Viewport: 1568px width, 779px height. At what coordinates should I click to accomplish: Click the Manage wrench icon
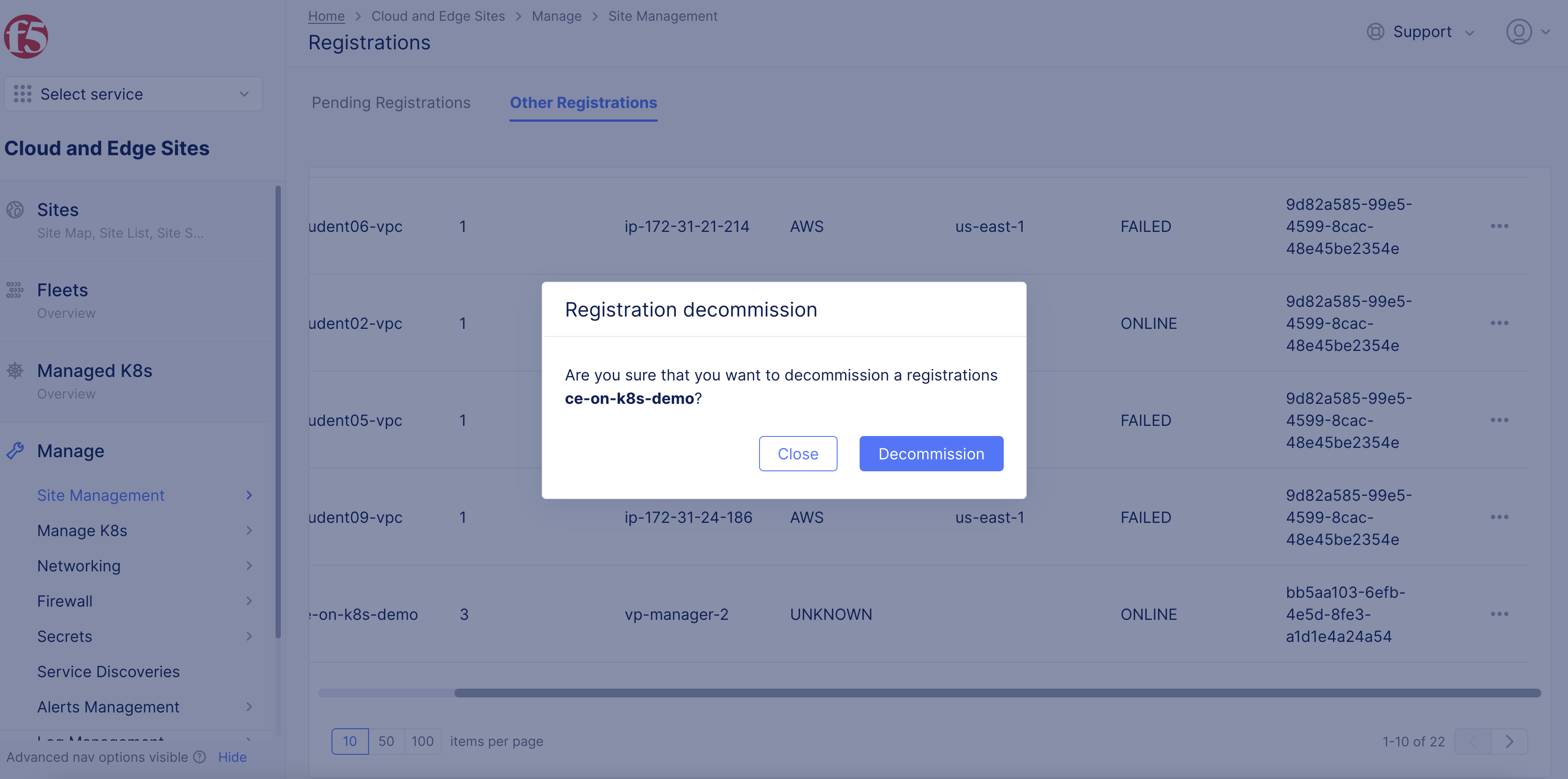15,451
